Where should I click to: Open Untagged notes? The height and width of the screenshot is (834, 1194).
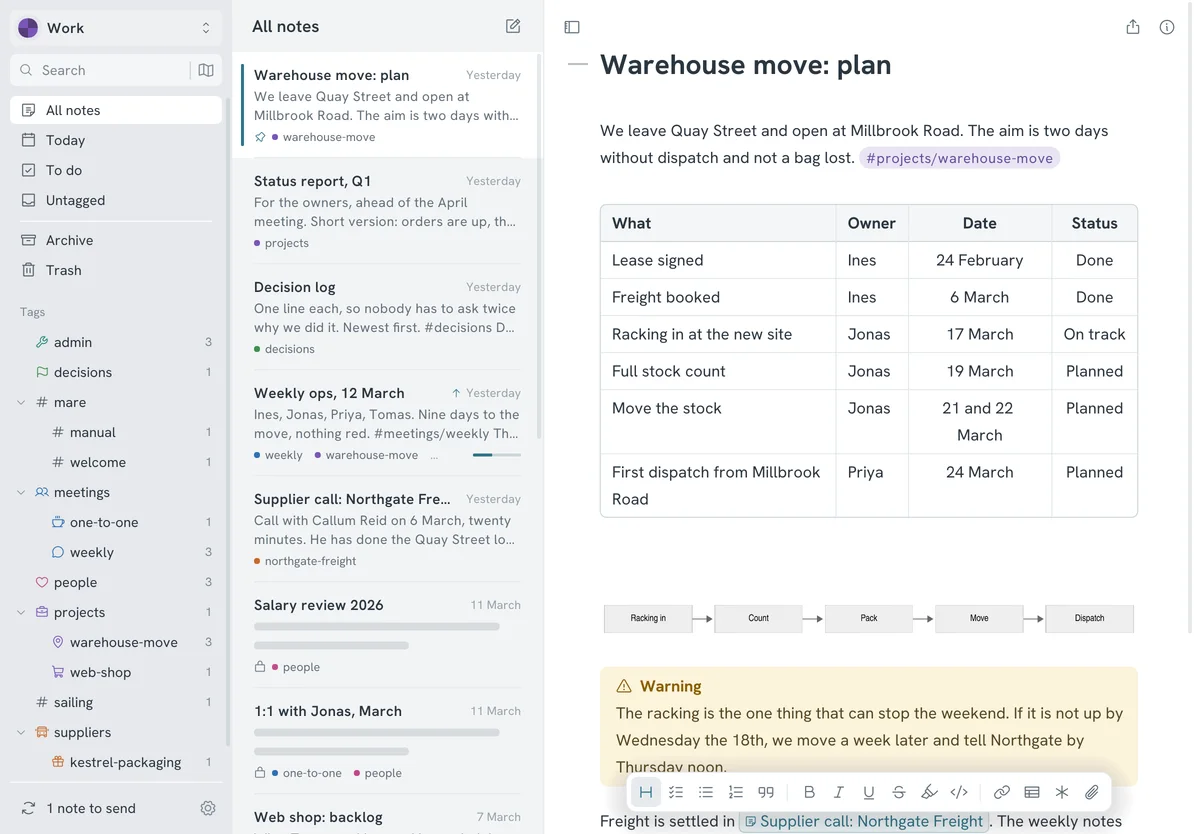[116, 200]
